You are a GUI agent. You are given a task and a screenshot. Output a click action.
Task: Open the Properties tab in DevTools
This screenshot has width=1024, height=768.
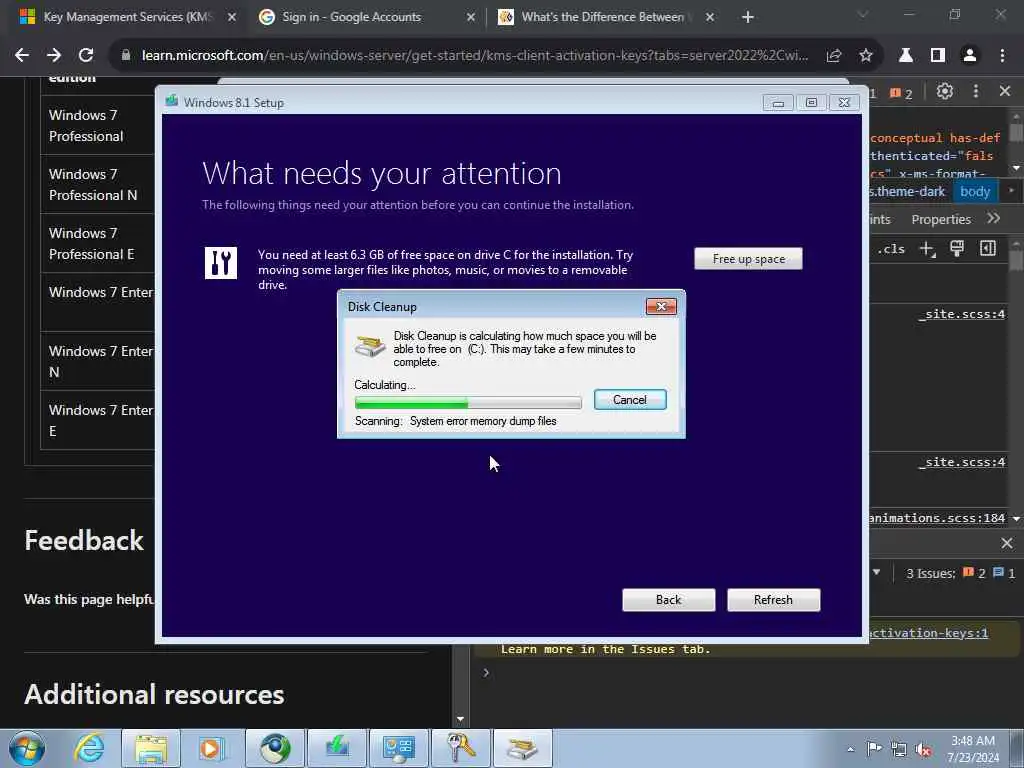(940, 219)
